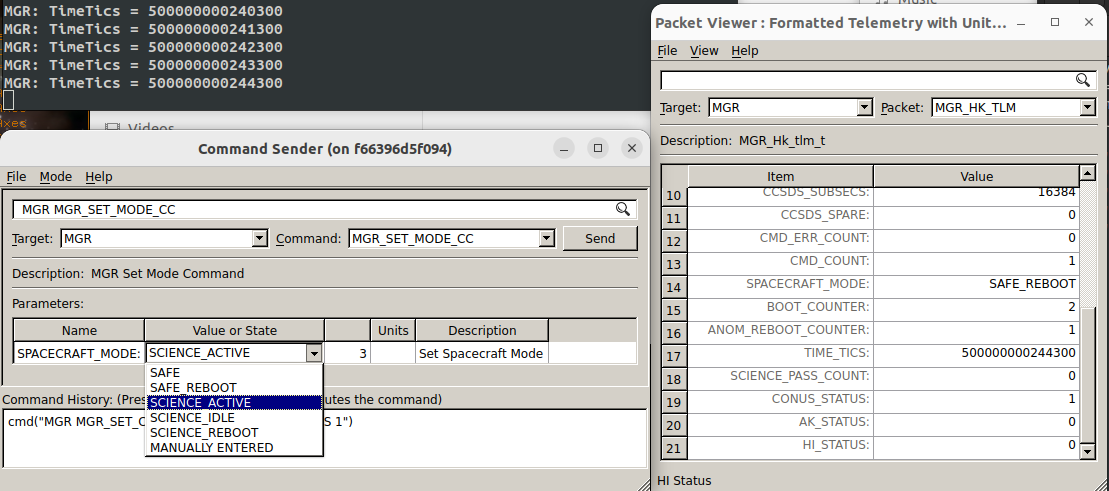1109x491 pixels.
Task: Open the Target dropdown in Command Sender
Action: pos(260,238)
